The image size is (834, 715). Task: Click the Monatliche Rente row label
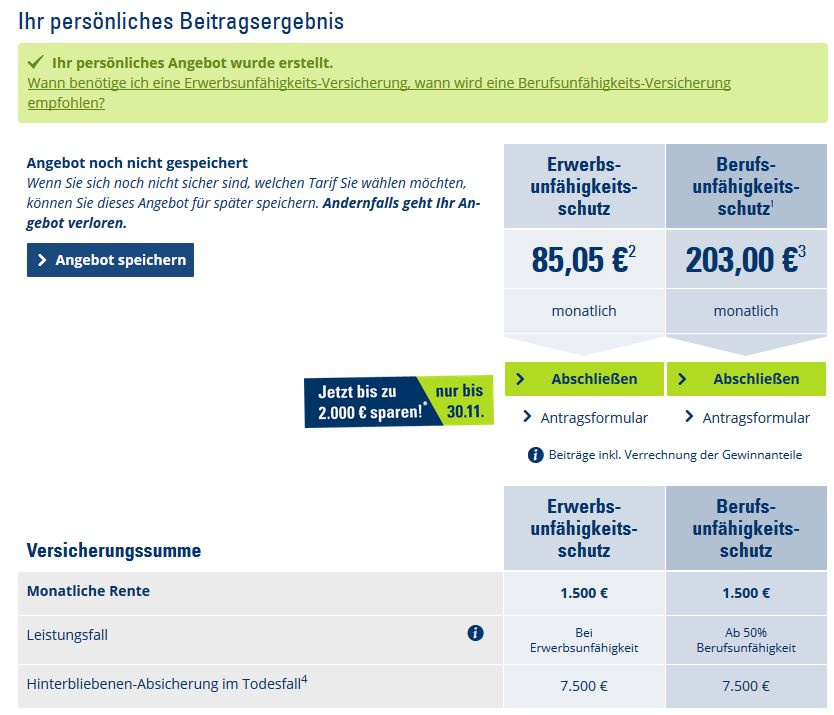tap(88, 591)
